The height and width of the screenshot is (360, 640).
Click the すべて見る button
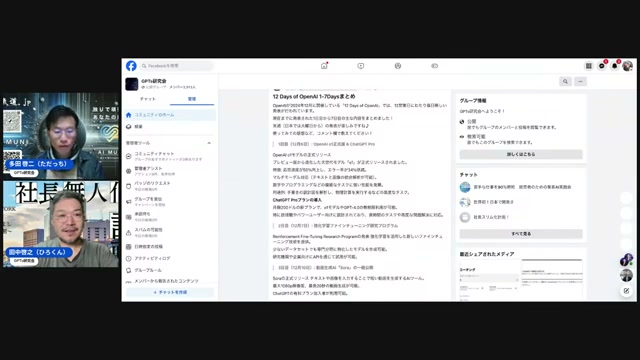point(521,234)
